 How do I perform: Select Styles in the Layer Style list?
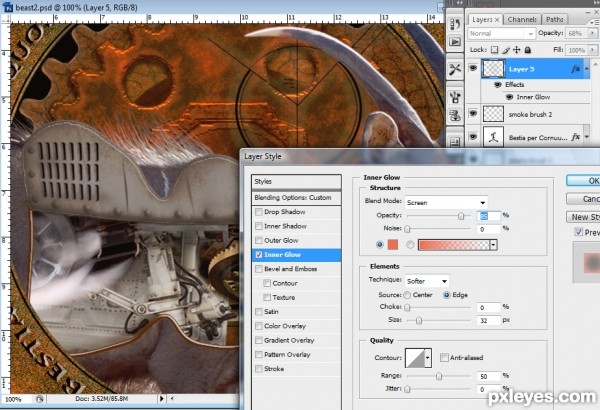[x=296, y=181]
